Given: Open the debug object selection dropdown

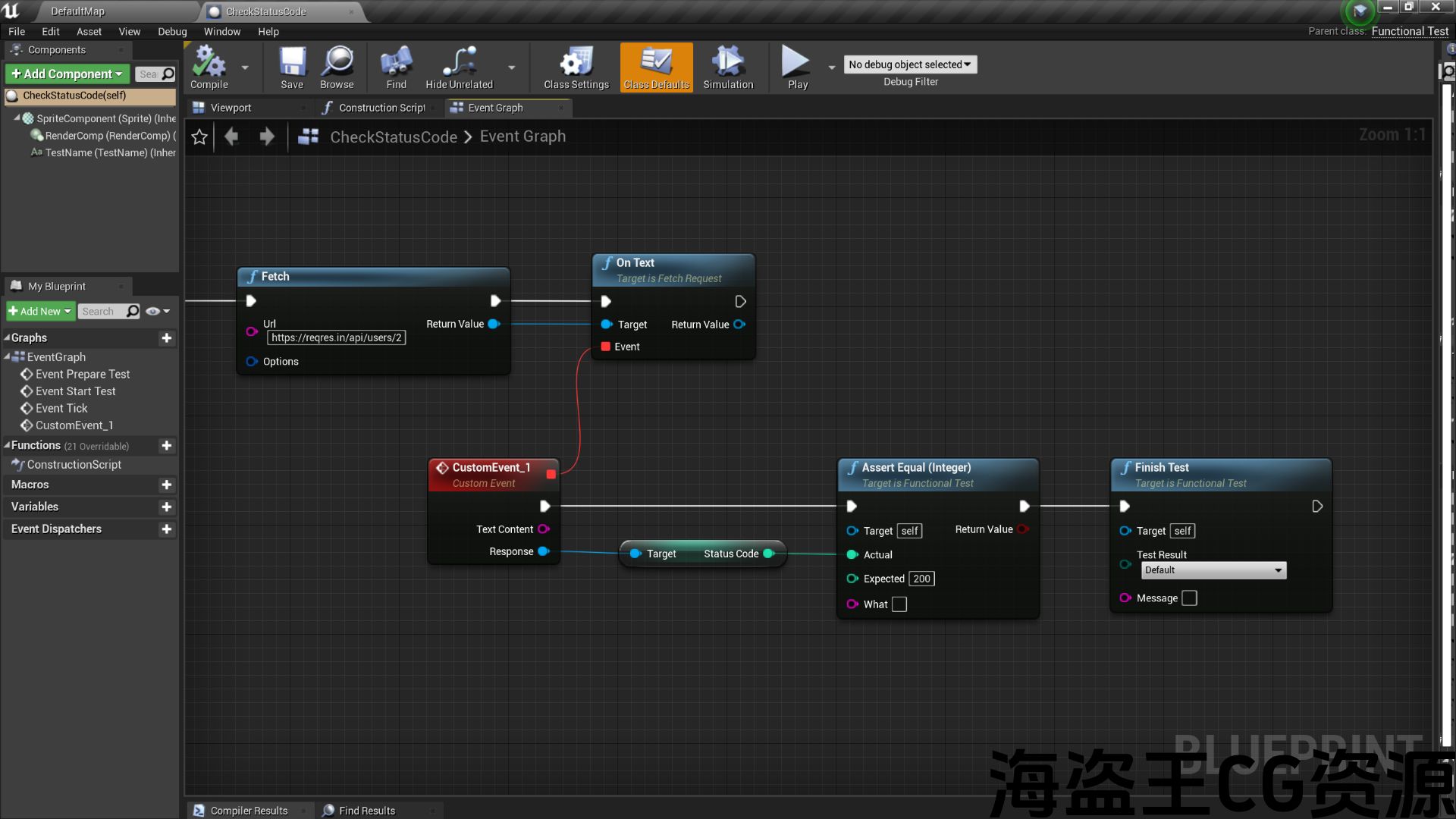Looking at the screenshot, I should click(910, 64).
